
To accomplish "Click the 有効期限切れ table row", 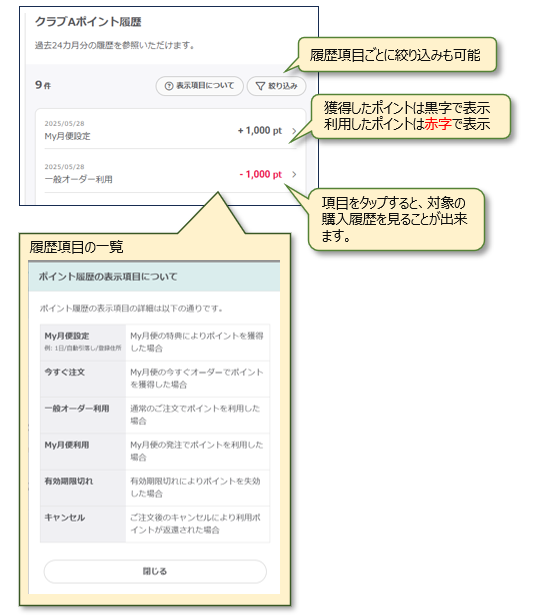I will [x=155, y=488].
